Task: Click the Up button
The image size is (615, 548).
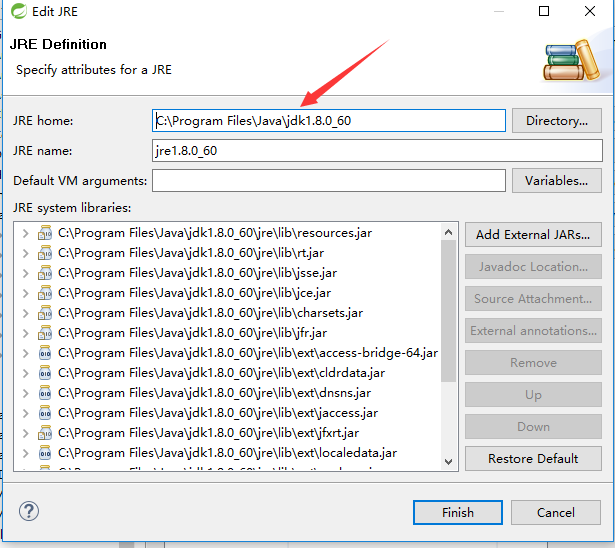Action: click(533, 395)
